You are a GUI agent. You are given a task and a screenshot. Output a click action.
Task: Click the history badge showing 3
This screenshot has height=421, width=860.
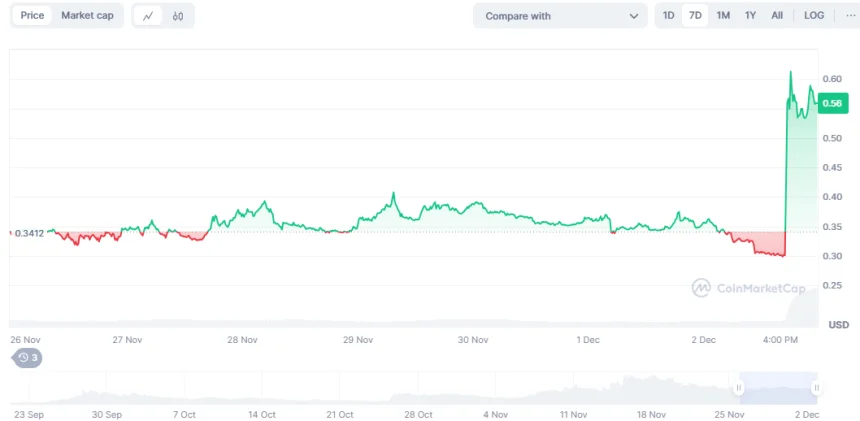point(27,357)
